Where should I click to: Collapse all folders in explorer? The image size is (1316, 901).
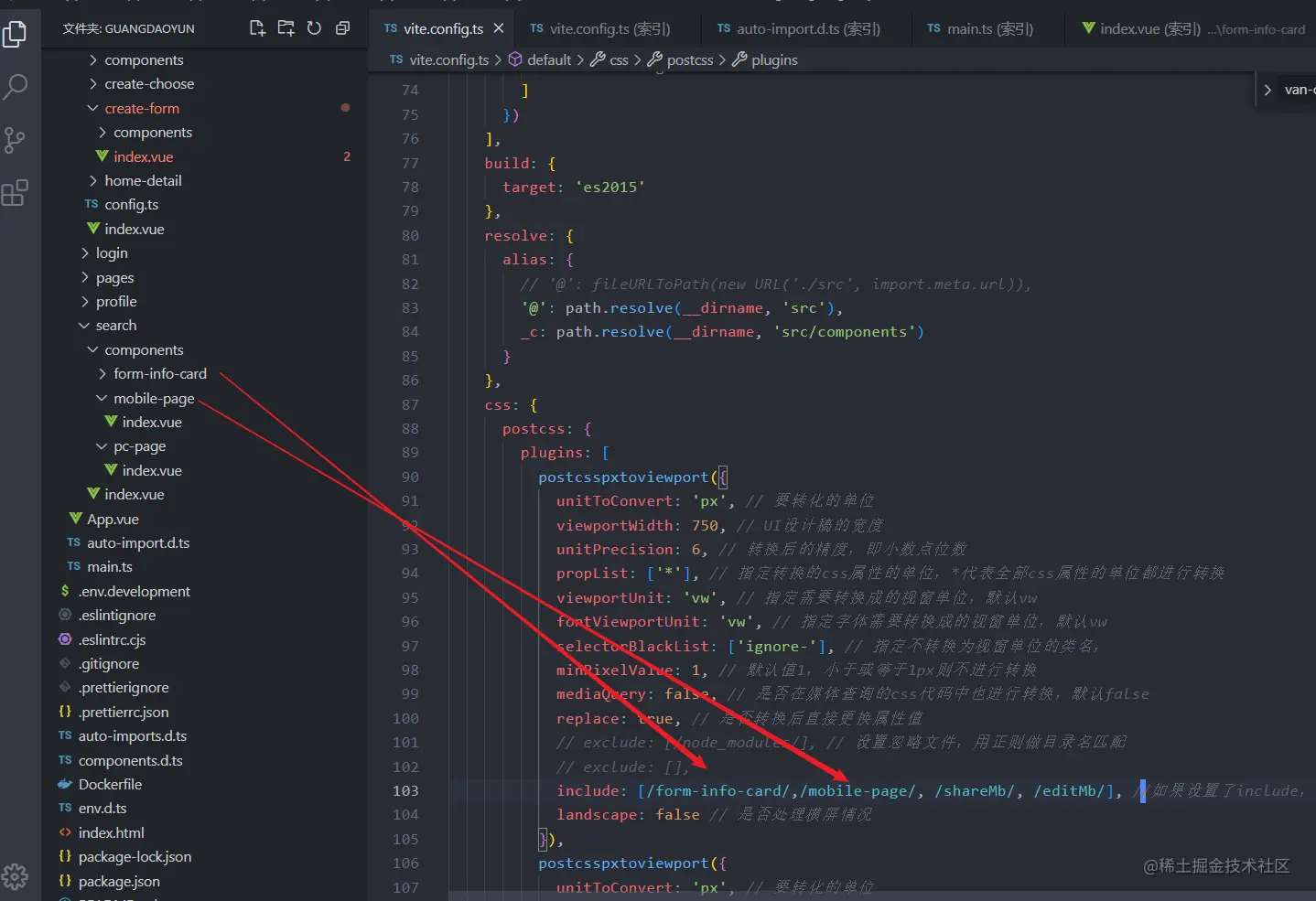pos(342,28)
